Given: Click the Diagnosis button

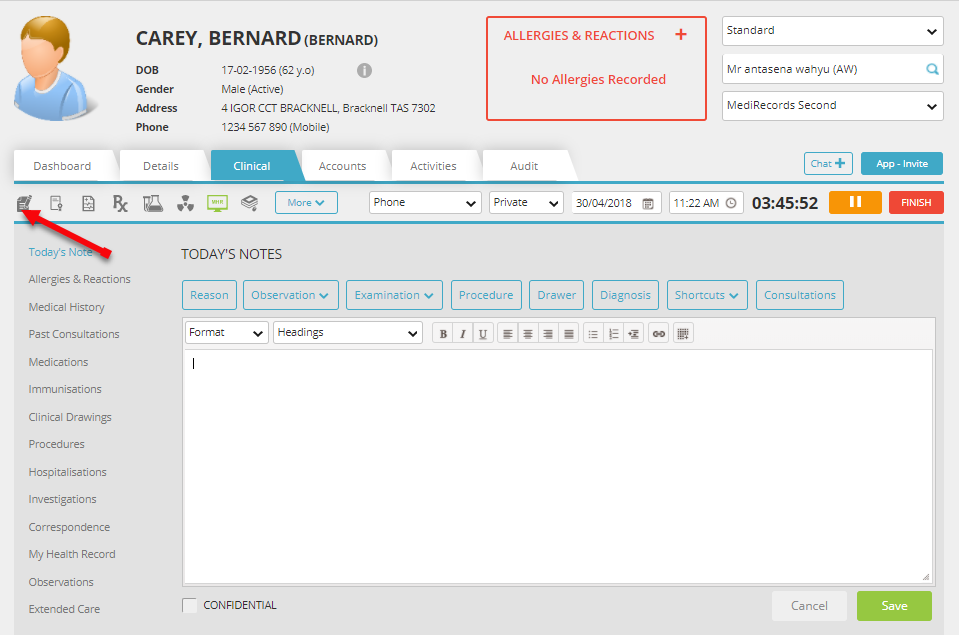Looking at the screenshot, I should [x=625, y=295].
